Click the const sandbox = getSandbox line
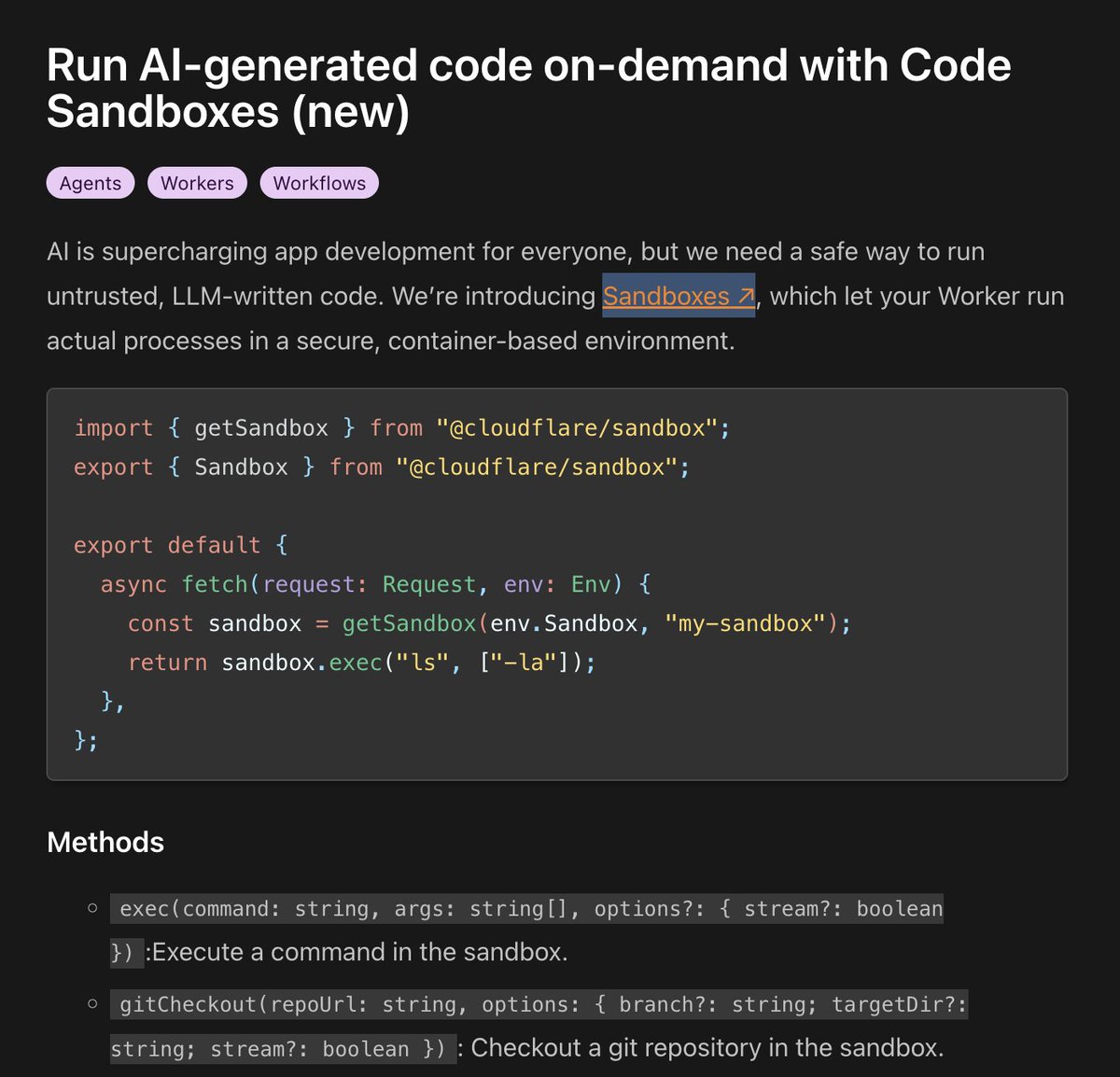This screenshot has height=1077, width=1120. (489, 623)
